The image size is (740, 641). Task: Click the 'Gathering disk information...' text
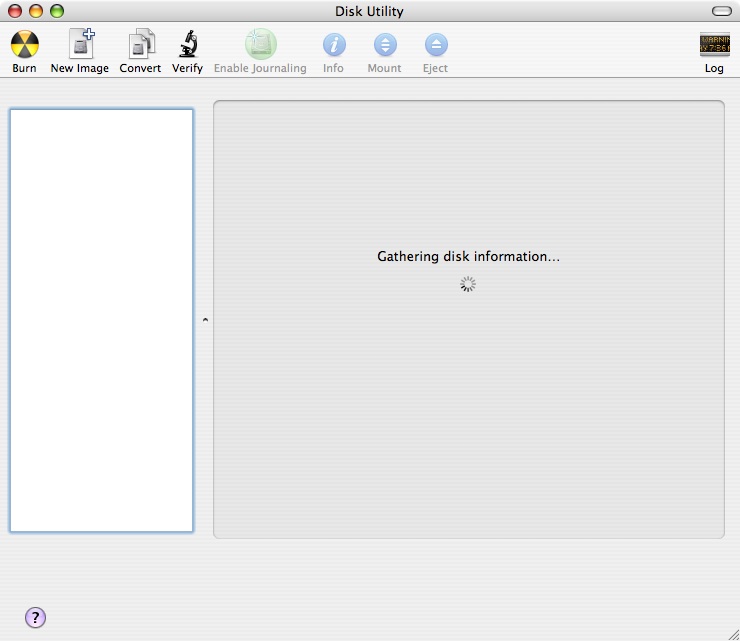(x=468, y=256)
